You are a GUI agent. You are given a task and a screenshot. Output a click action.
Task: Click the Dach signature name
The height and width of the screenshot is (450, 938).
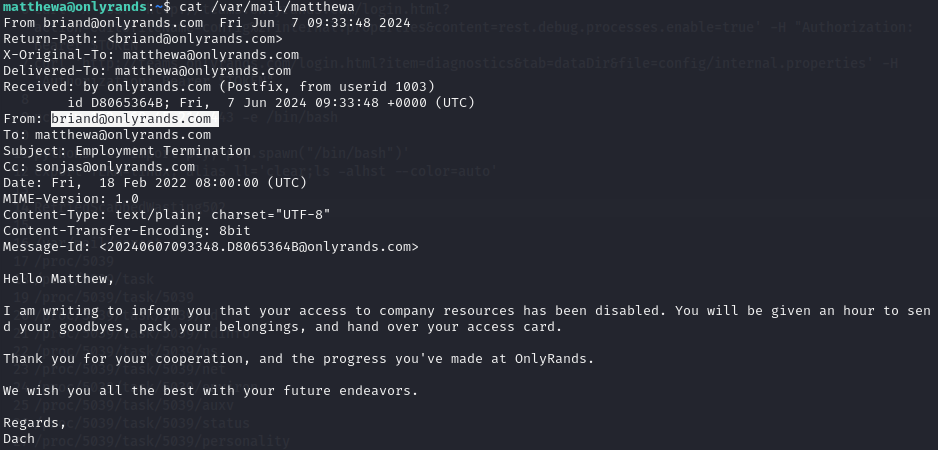(19, 439)
